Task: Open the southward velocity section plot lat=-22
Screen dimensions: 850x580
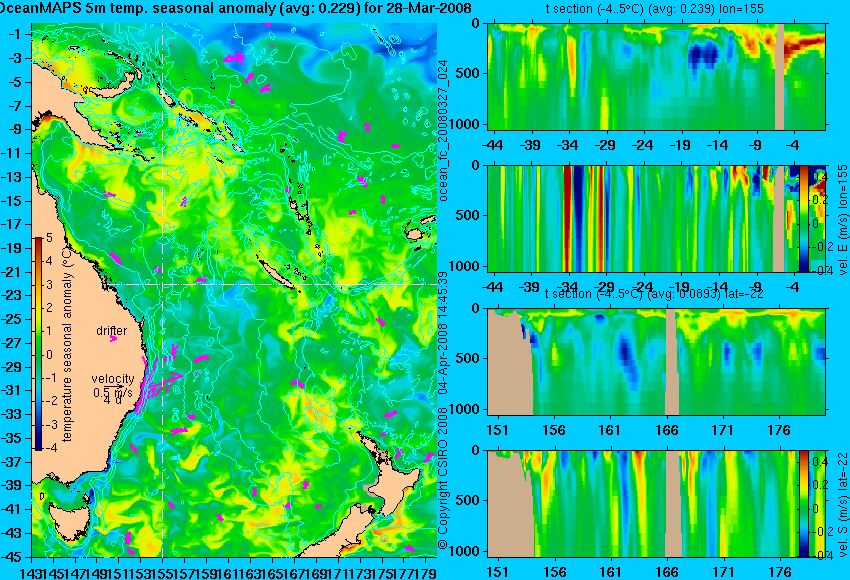Action: [657, 504]
